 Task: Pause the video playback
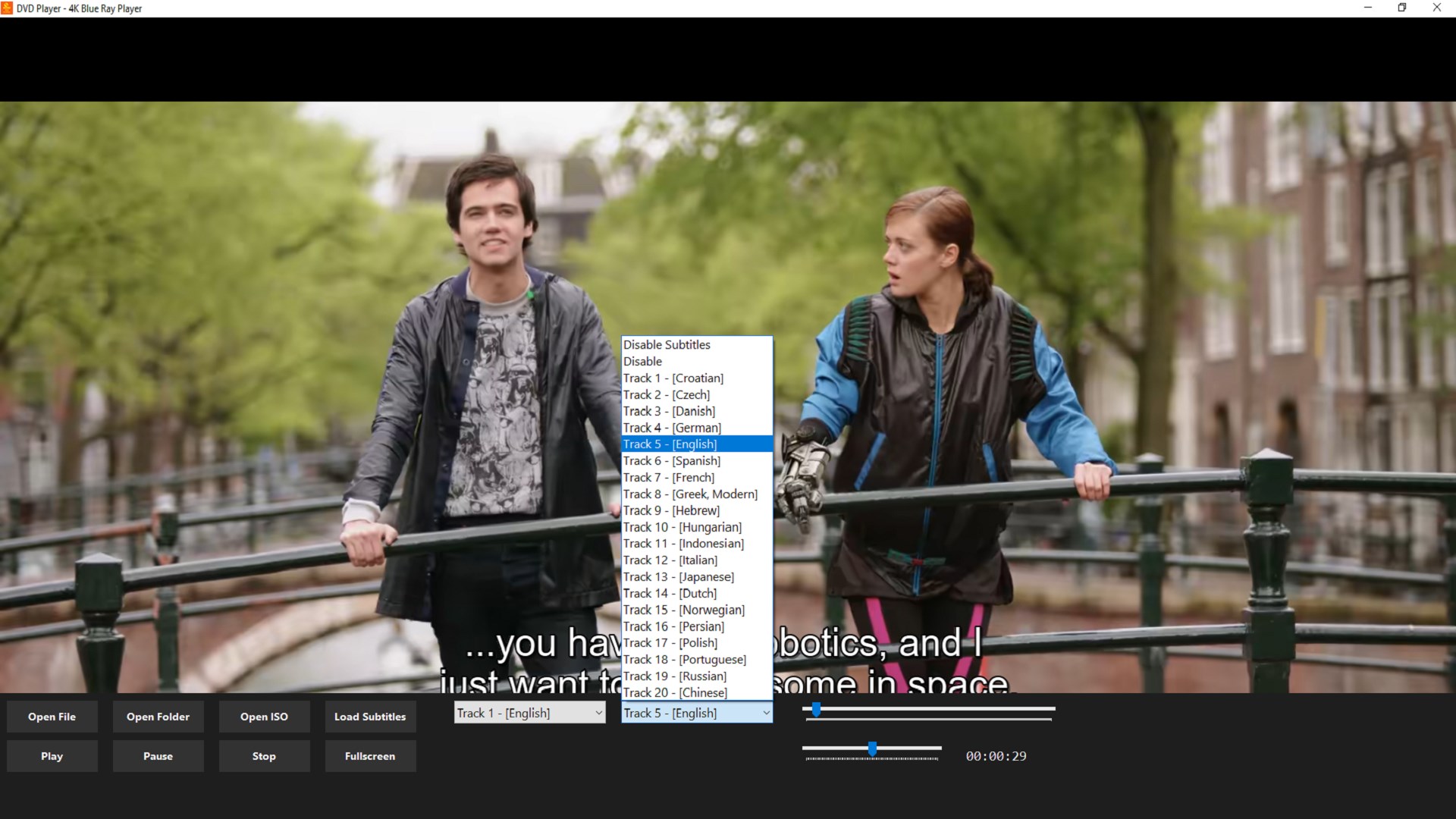[158, 756]
